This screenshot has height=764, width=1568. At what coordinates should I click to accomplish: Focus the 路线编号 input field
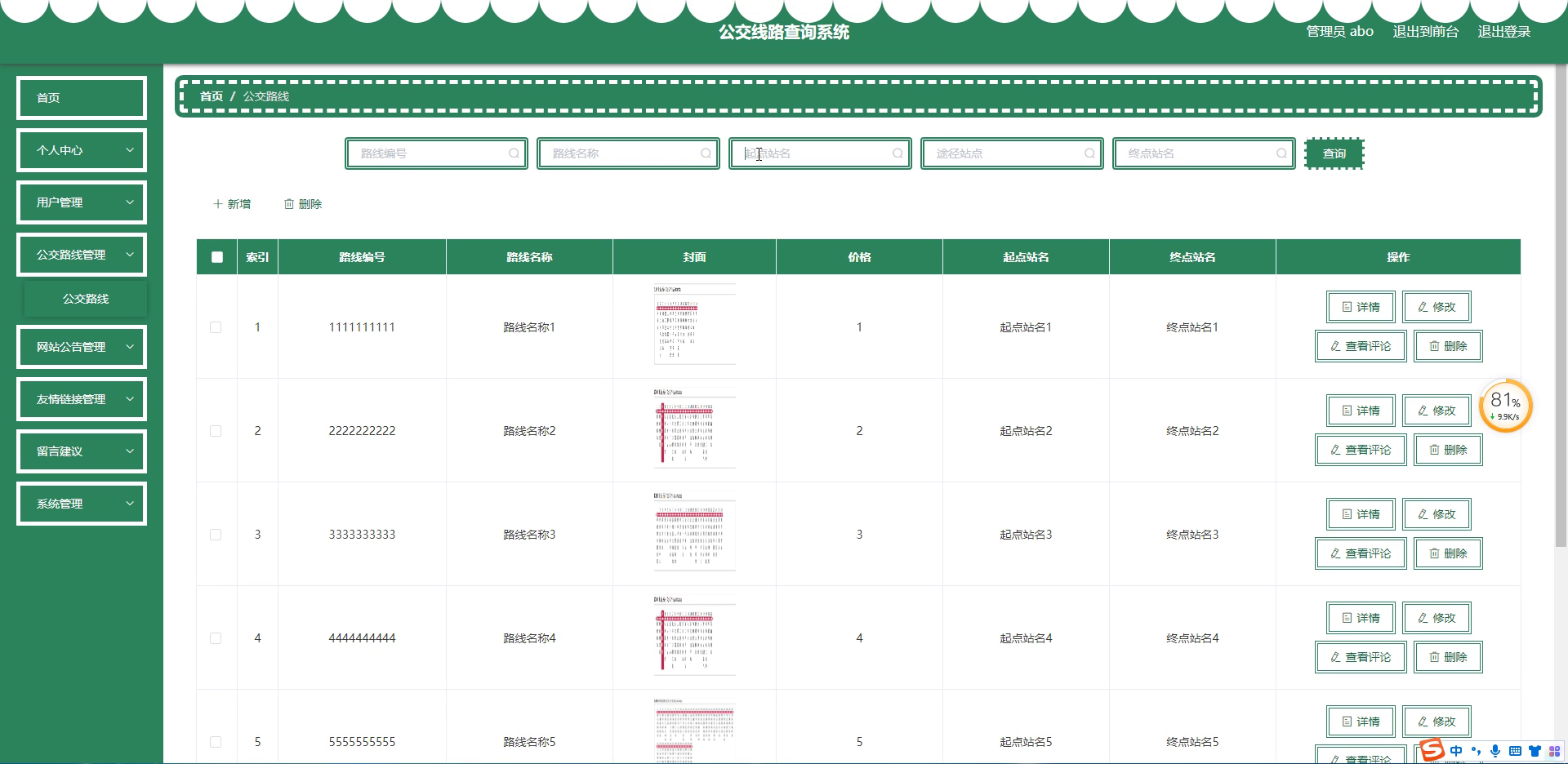[436, 153]
